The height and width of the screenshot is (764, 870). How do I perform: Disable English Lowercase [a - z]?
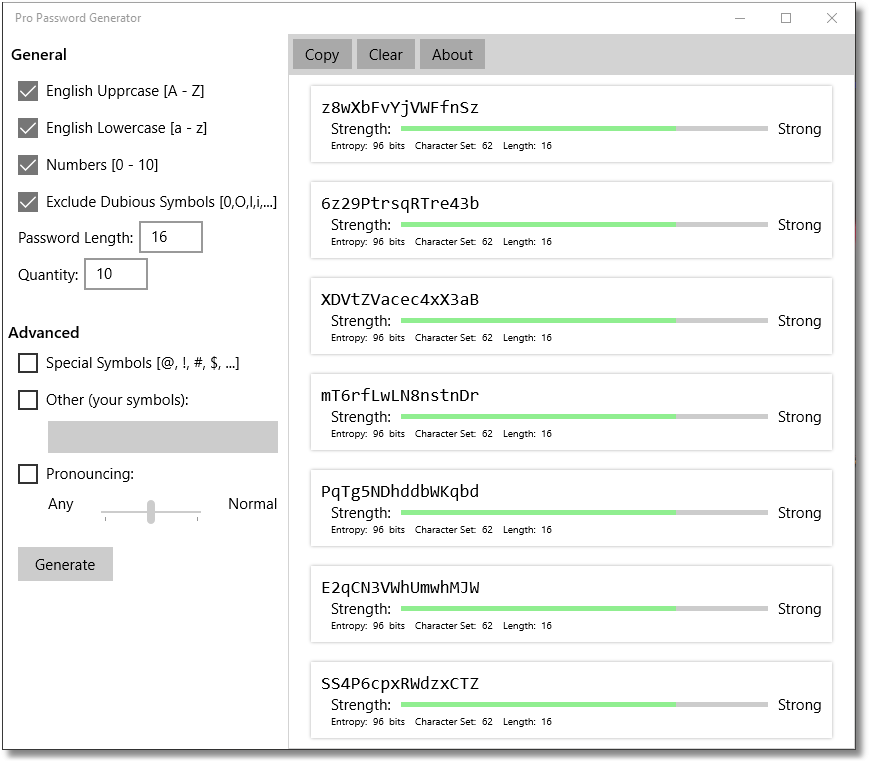coord(28,128)
